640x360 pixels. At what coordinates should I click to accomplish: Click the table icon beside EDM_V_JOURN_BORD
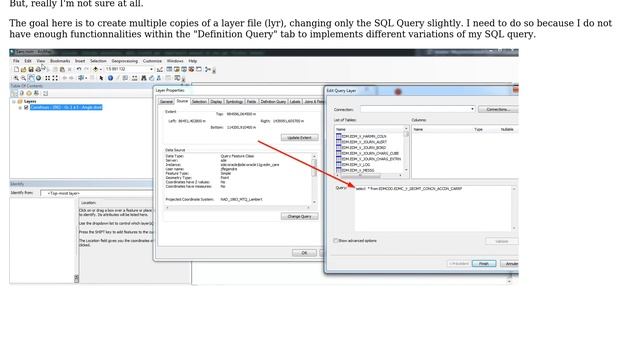pyautogui.click(x=338, y=147)
